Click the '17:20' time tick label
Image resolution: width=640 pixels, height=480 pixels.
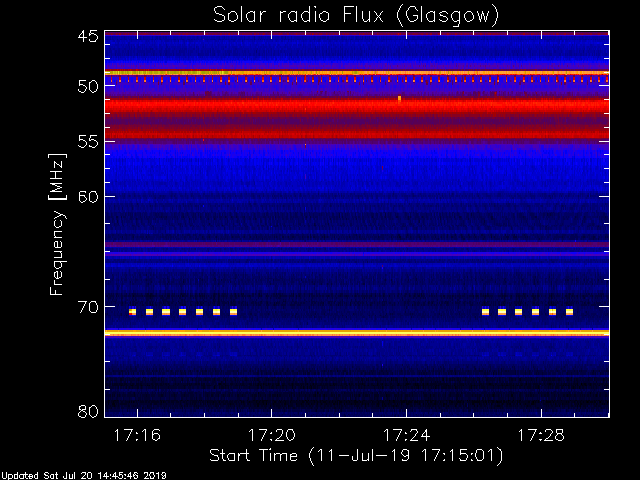click(x=272, y=436)
